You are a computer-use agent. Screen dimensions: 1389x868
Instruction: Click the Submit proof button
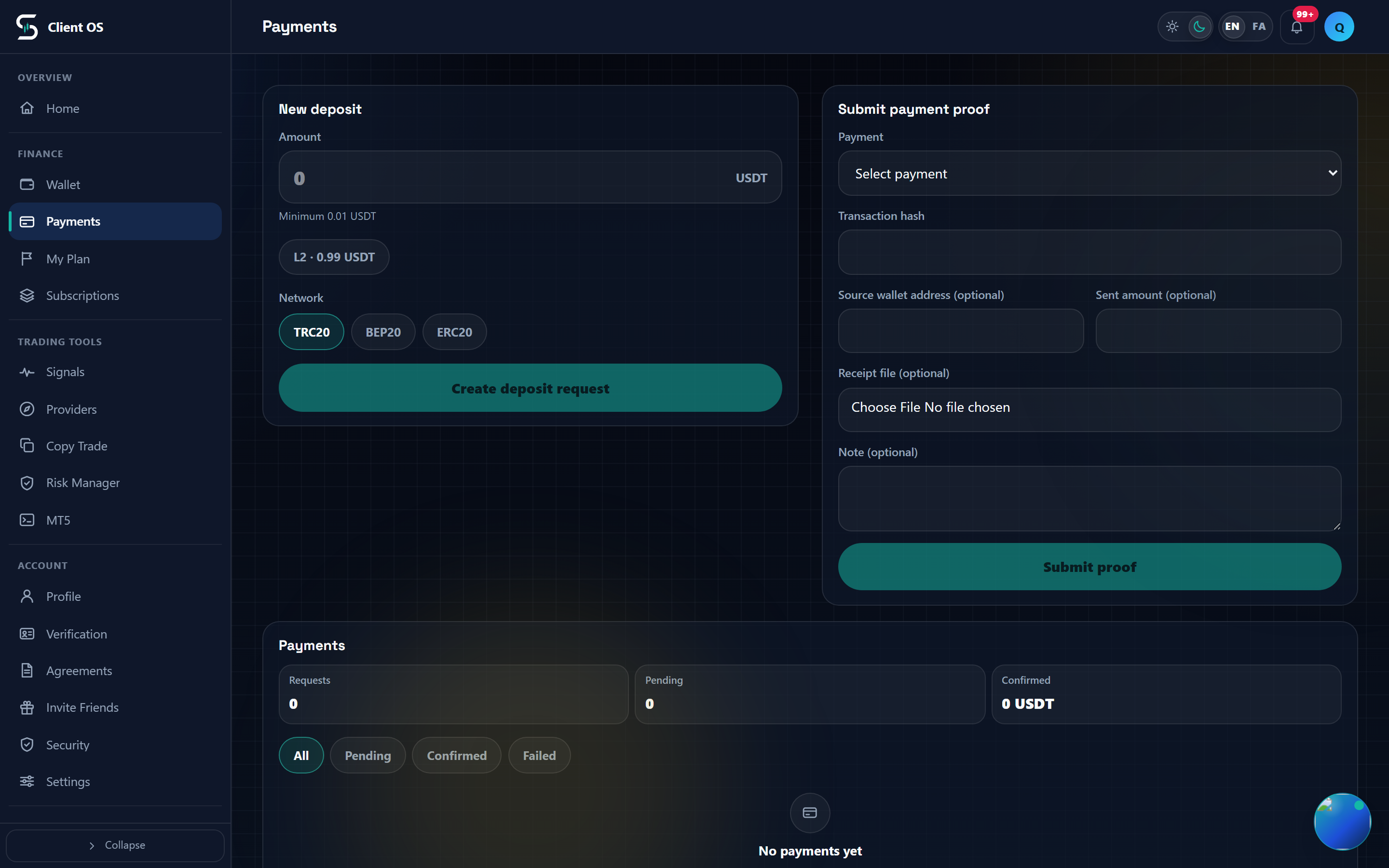(x=1089, y=567)
